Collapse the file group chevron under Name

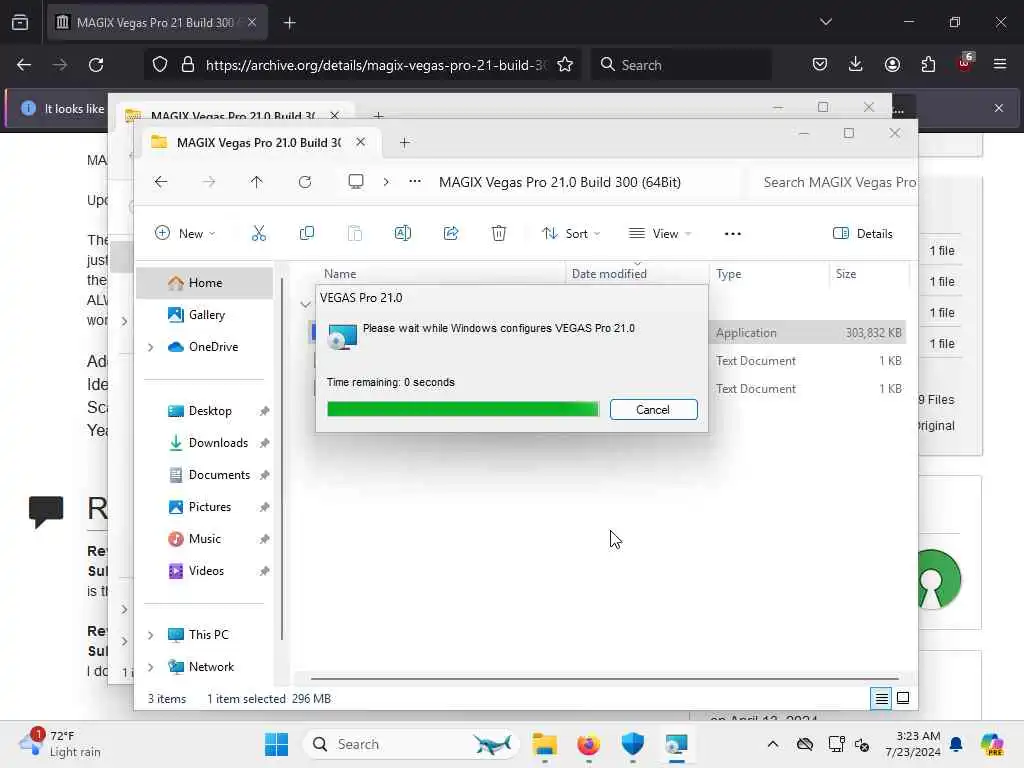pyautogui.click(x=305, y=304)
